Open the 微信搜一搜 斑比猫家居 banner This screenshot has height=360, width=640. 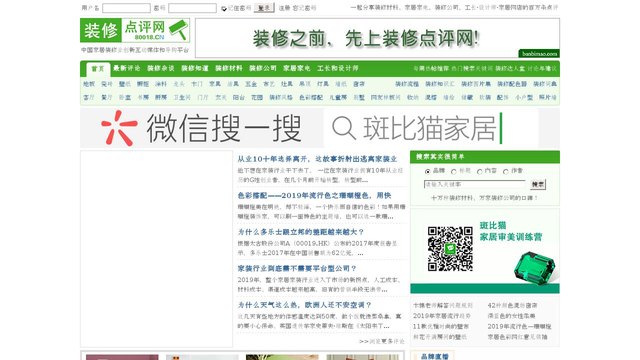pos(320,128)
